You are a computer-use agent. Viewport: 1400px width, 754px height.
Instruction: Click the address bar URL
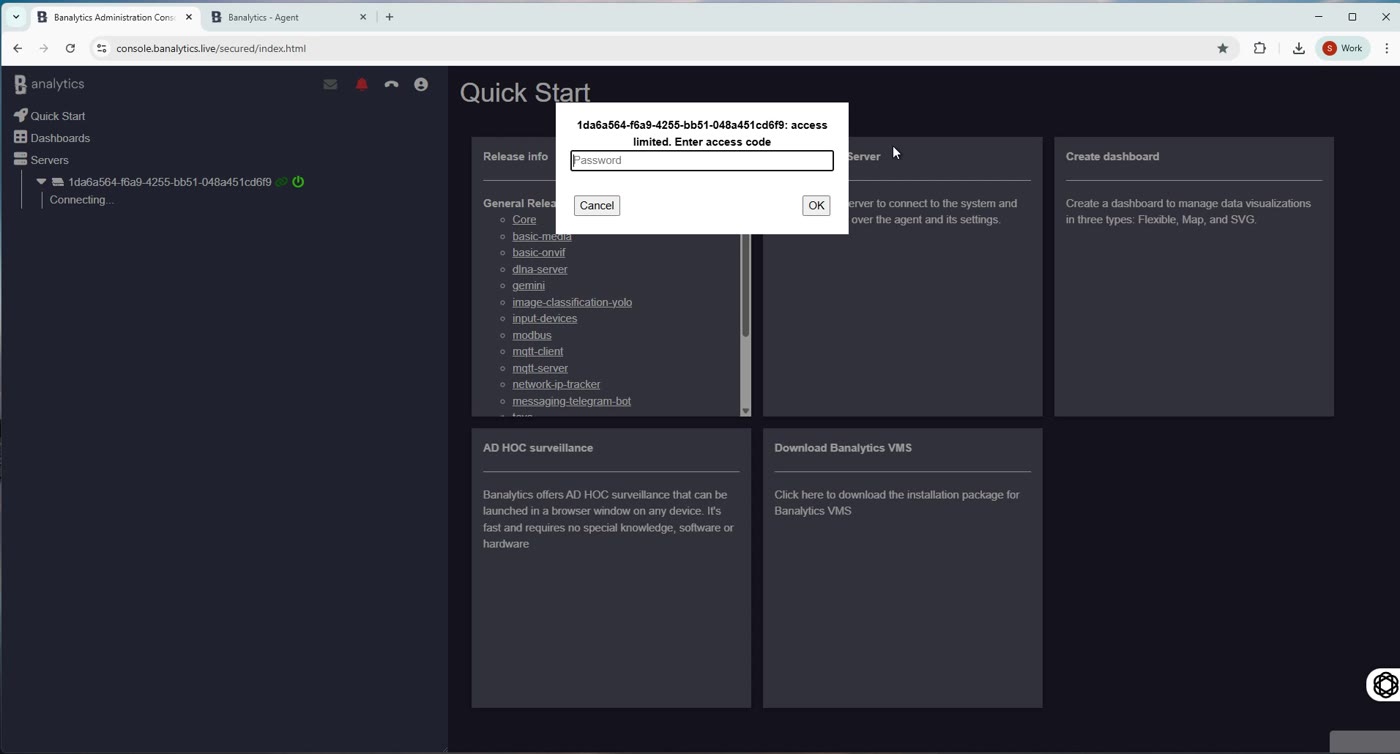[x=211, y=48]
